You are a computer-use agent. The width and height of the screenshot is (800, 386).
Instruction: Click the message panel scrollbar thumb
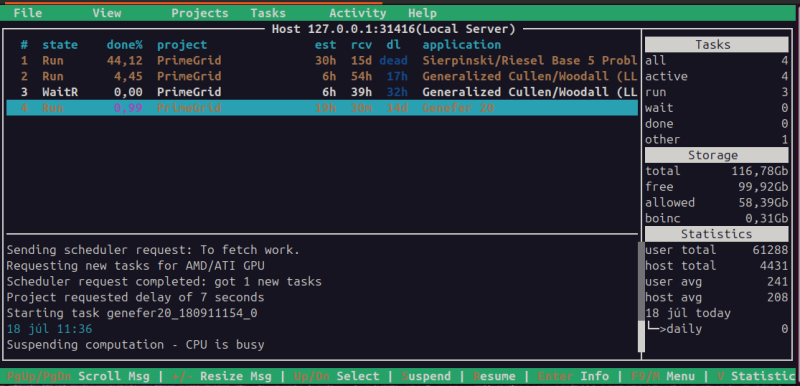click(x=641, y=337)
